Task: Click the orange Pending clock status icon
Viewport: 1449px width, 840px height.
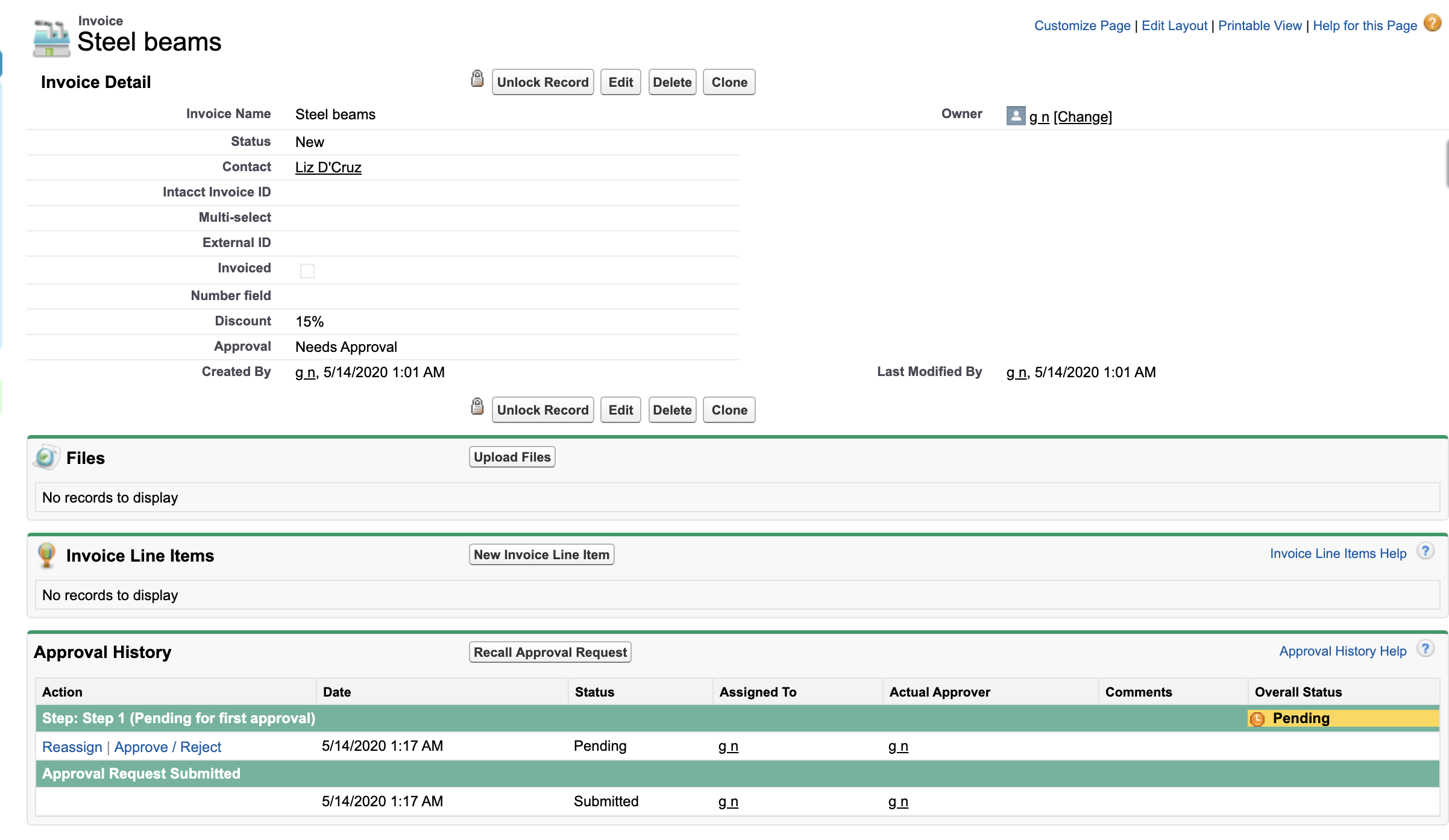Action: click(x=1257, y=718)
